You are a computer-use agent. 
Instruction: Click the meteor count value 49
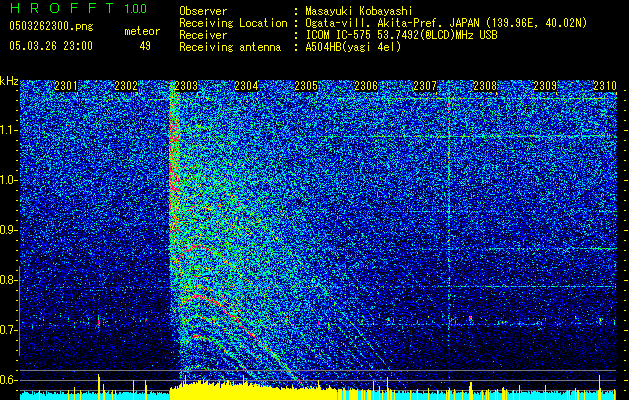[x=145, y=46]
